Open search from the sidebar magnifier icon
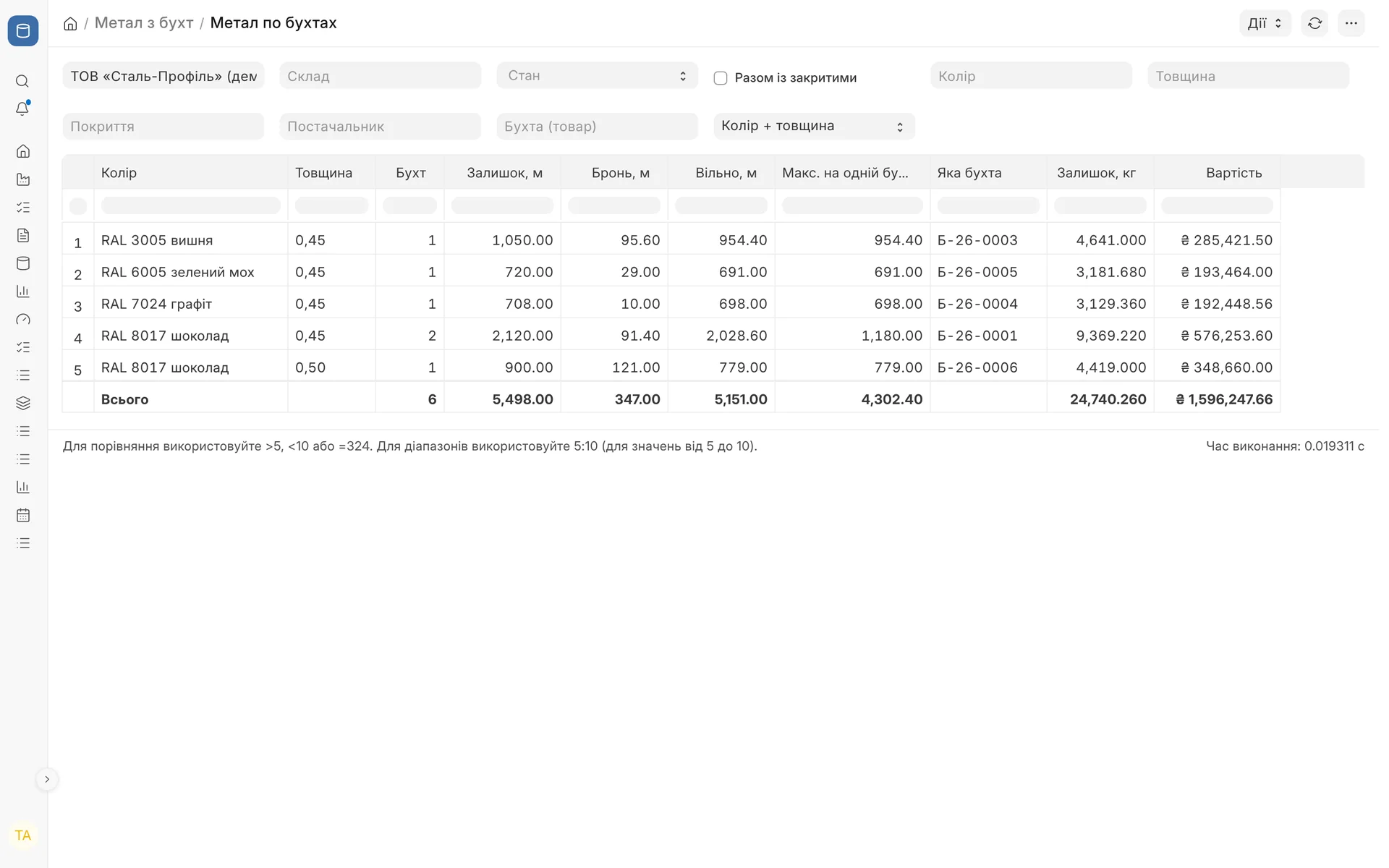Viewport: 1389px width, 868px height. pos(23,81)
